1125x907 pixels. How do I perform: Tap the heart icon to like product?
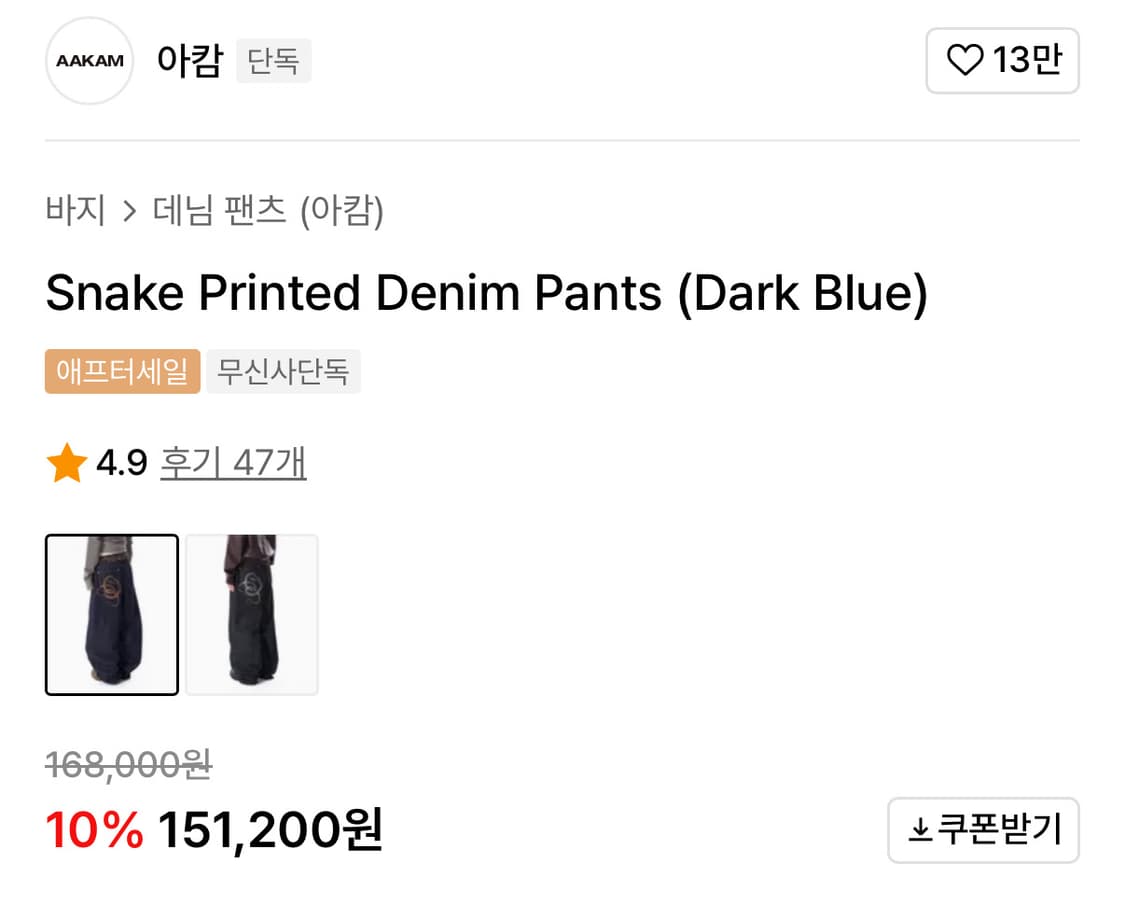point(965,61)
